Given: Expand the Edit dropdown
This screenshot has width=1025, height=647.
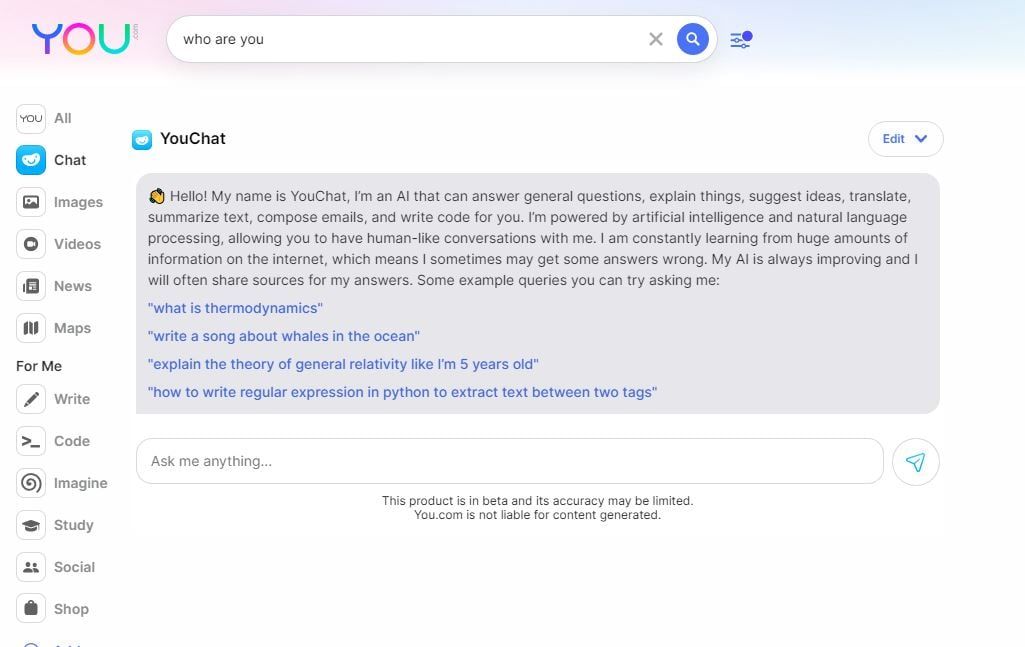Looking at the screenshot, I should tap(905, 139).
